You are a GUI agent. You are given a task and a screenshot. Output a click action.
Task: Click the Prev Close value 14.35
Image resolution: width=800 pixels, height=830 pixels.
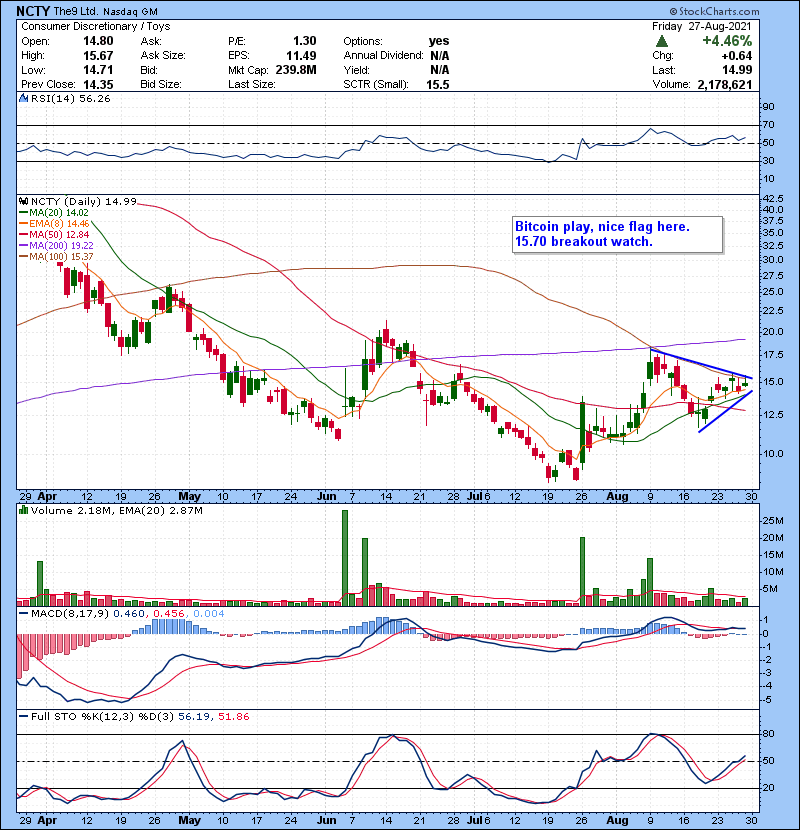pos(98,84)
